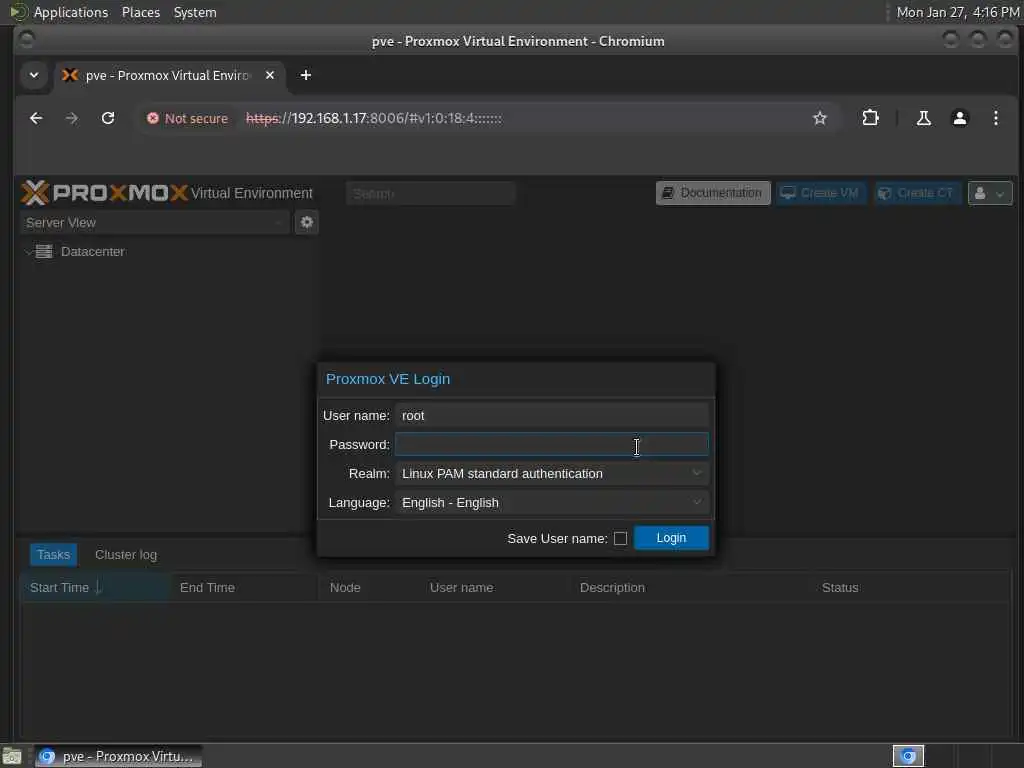
Task: Click the Create CT button
Action: pyautogui.click(x=918, y=193)
